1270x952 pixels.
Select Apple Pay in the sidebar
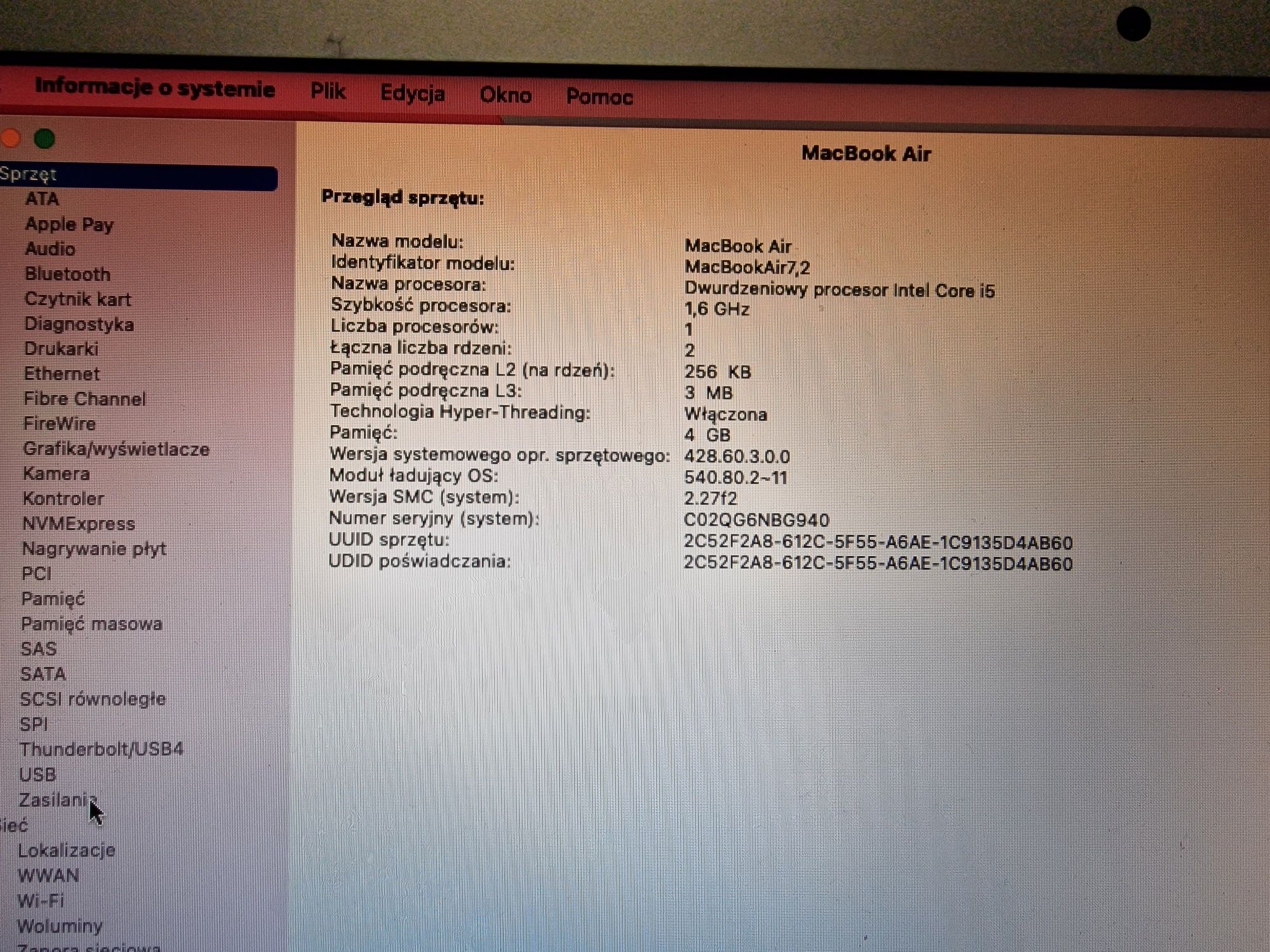point(69,224)
